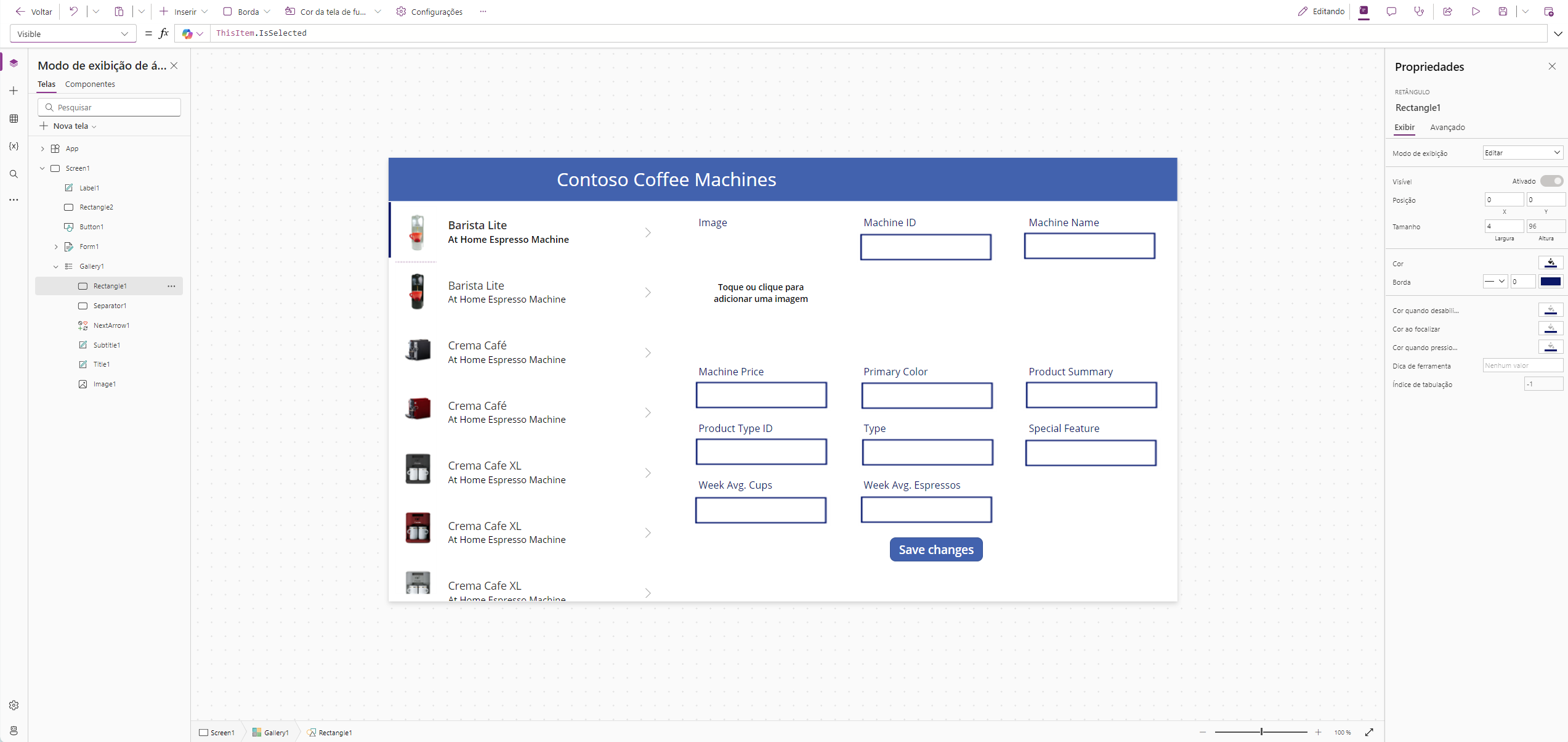Open the save options dropdown arrow
Image resolution: width=1568 pixels, height=742 pixels.
point(1526,12)
